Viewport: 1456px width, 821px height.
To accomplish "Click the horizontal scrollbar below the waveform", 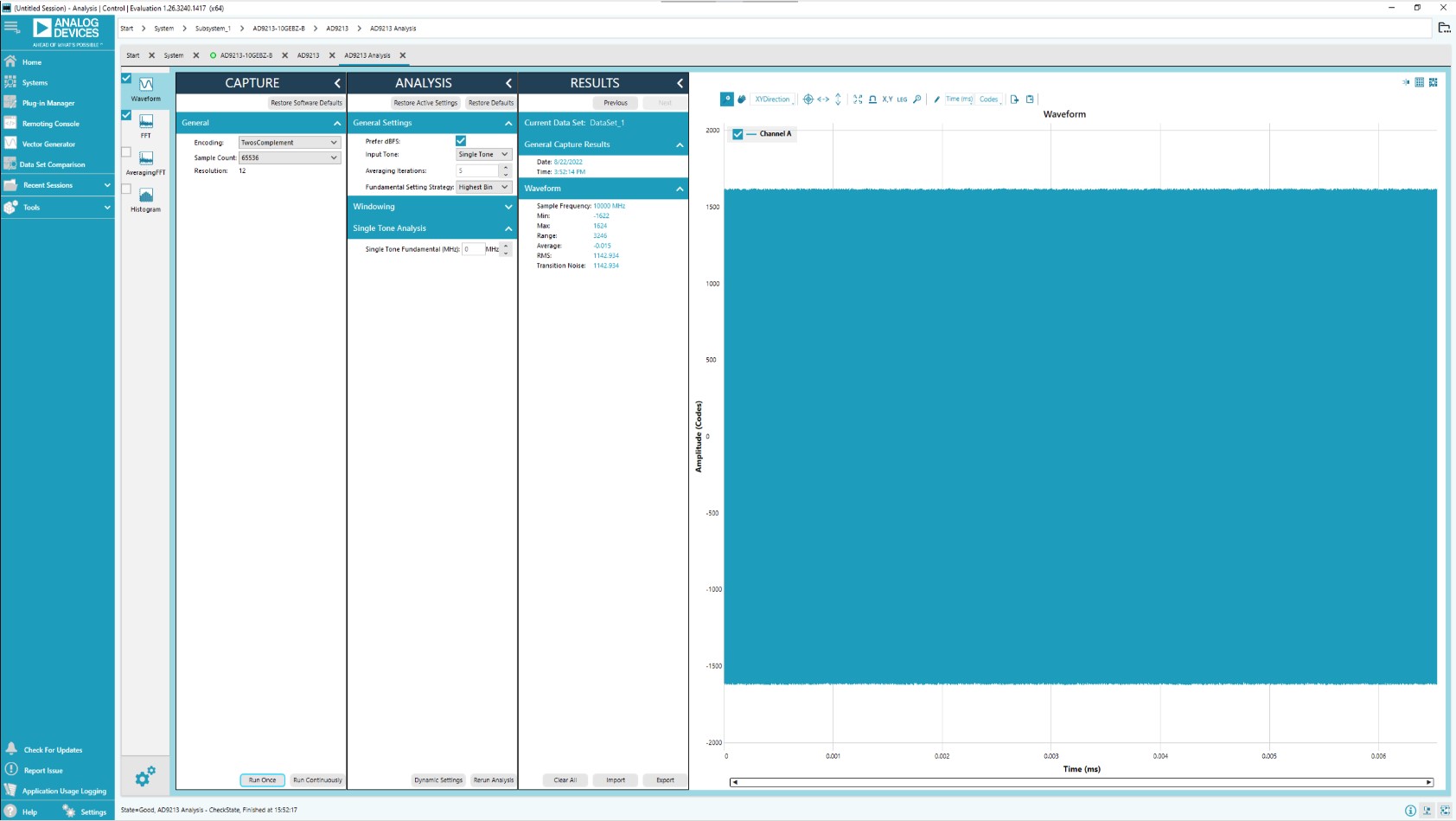I will pyautogui.click(x=1081, y=782).
